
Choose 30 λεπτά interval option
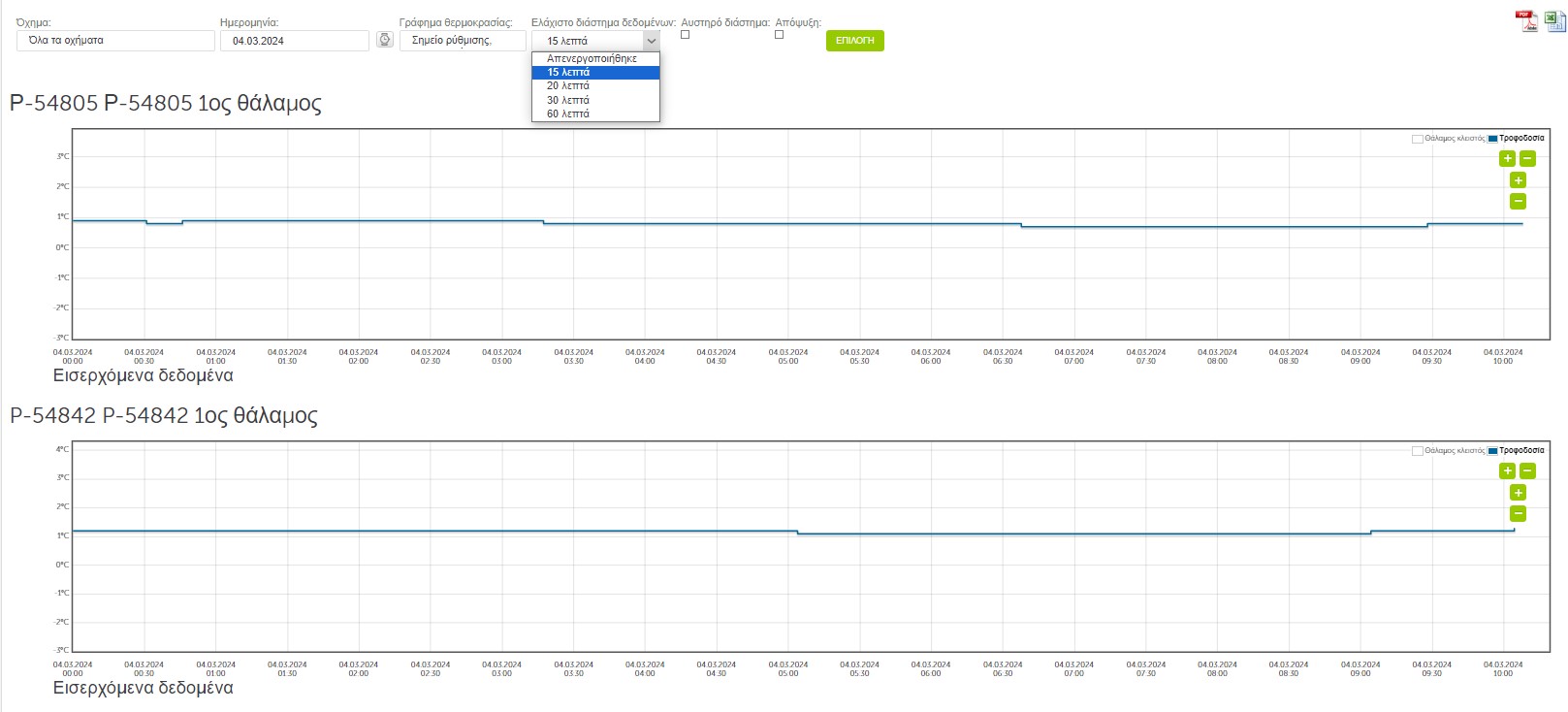click(595, 100)
